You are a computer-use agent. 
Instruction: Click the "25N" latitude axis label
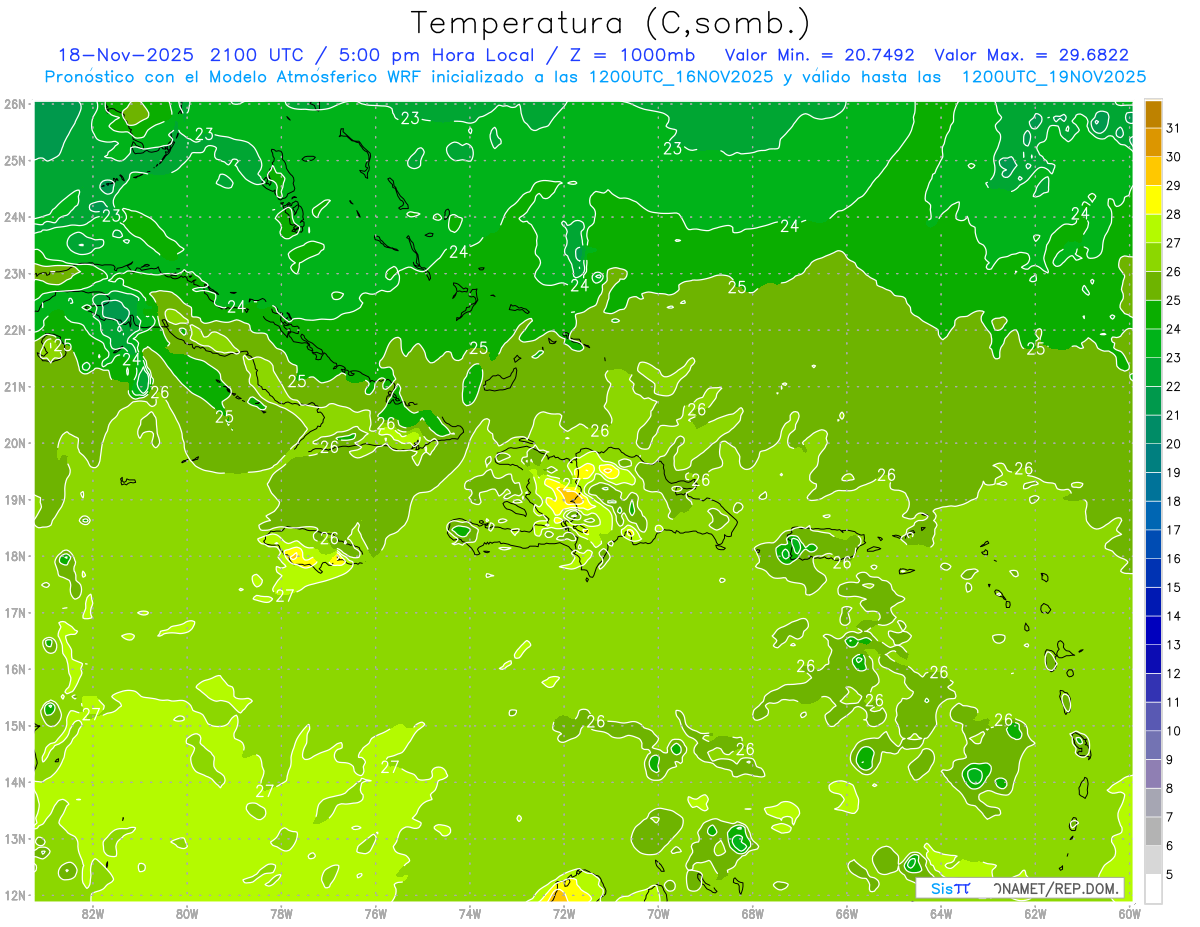pos(15,160)
